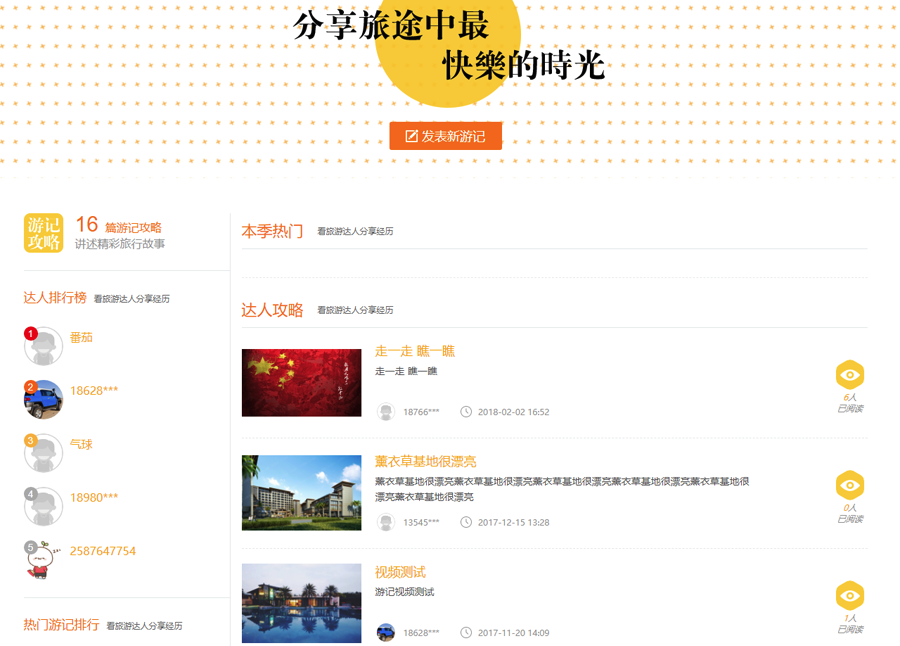Click the blue jeep avatar ranked second
Screen dimensions: 900x646
[x=43, y=399]
